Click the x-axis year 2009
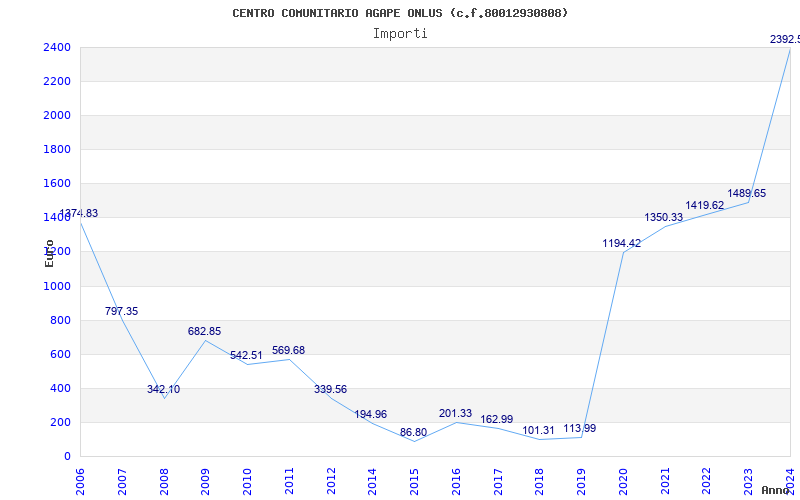The image size is (800, 500). pyautogui.click(x=206, y=482)
